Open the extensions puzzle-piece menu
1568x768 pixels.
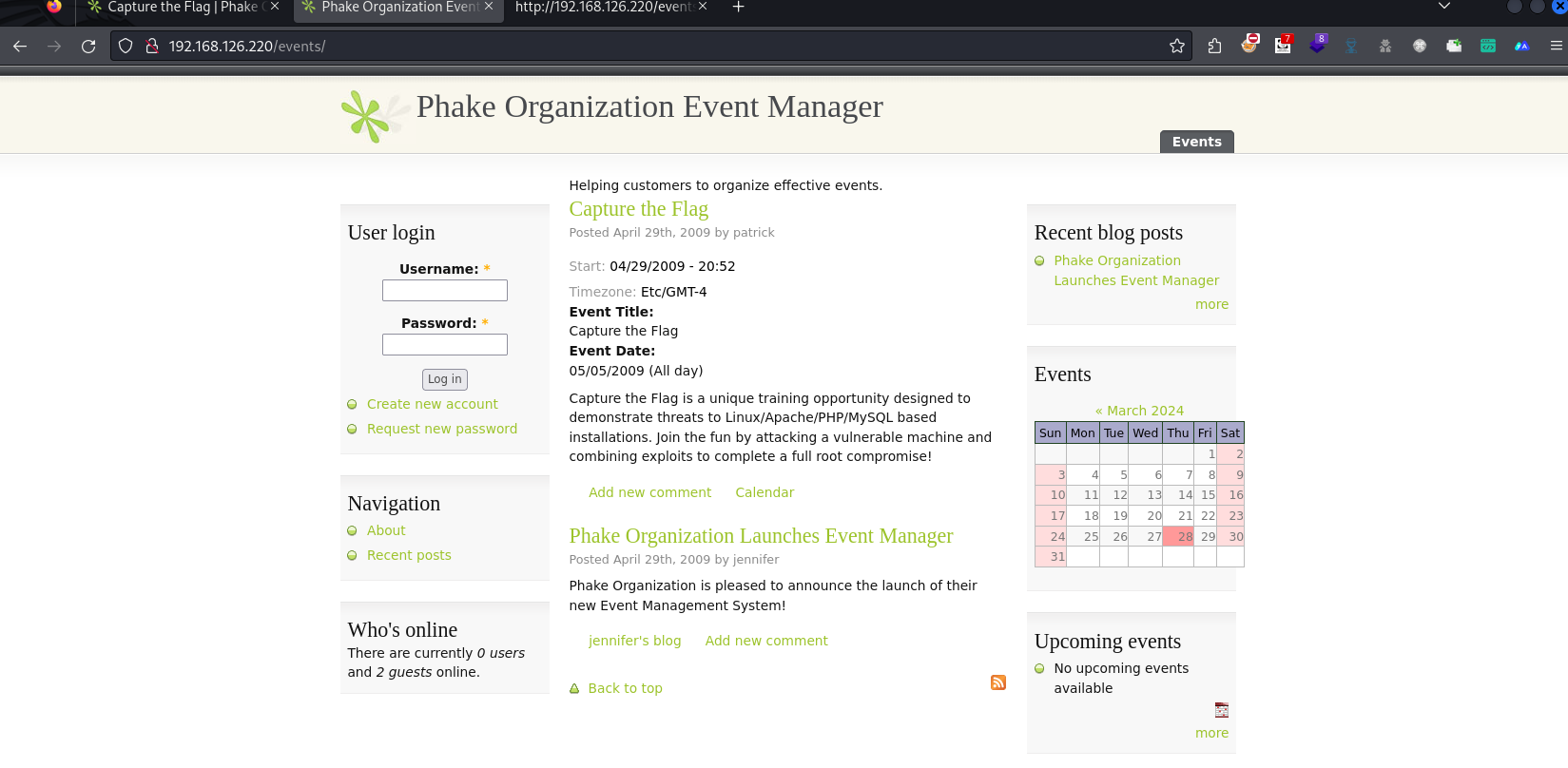[1214, 46]
